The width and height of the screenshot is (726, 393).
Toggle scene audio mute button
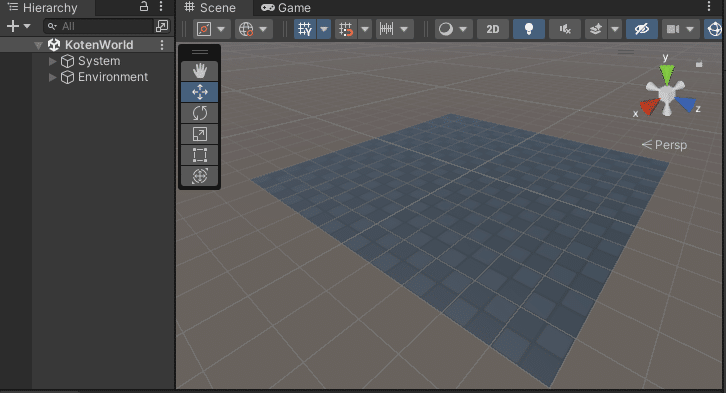point(565,29)
